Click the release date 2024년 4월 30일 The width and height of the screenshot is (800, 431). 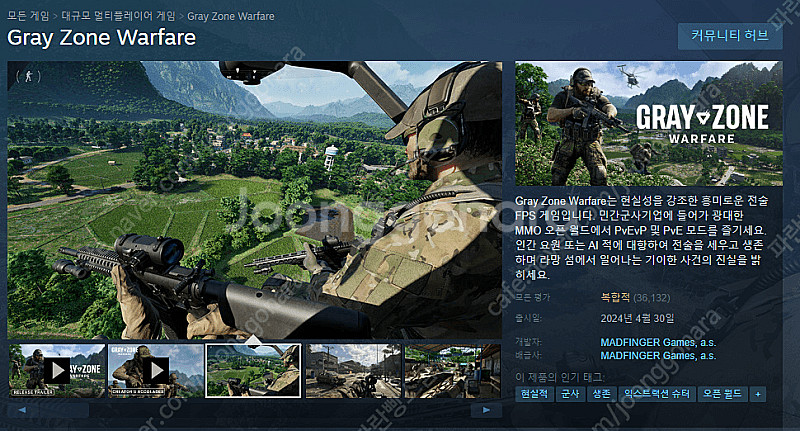coord(637,318)
